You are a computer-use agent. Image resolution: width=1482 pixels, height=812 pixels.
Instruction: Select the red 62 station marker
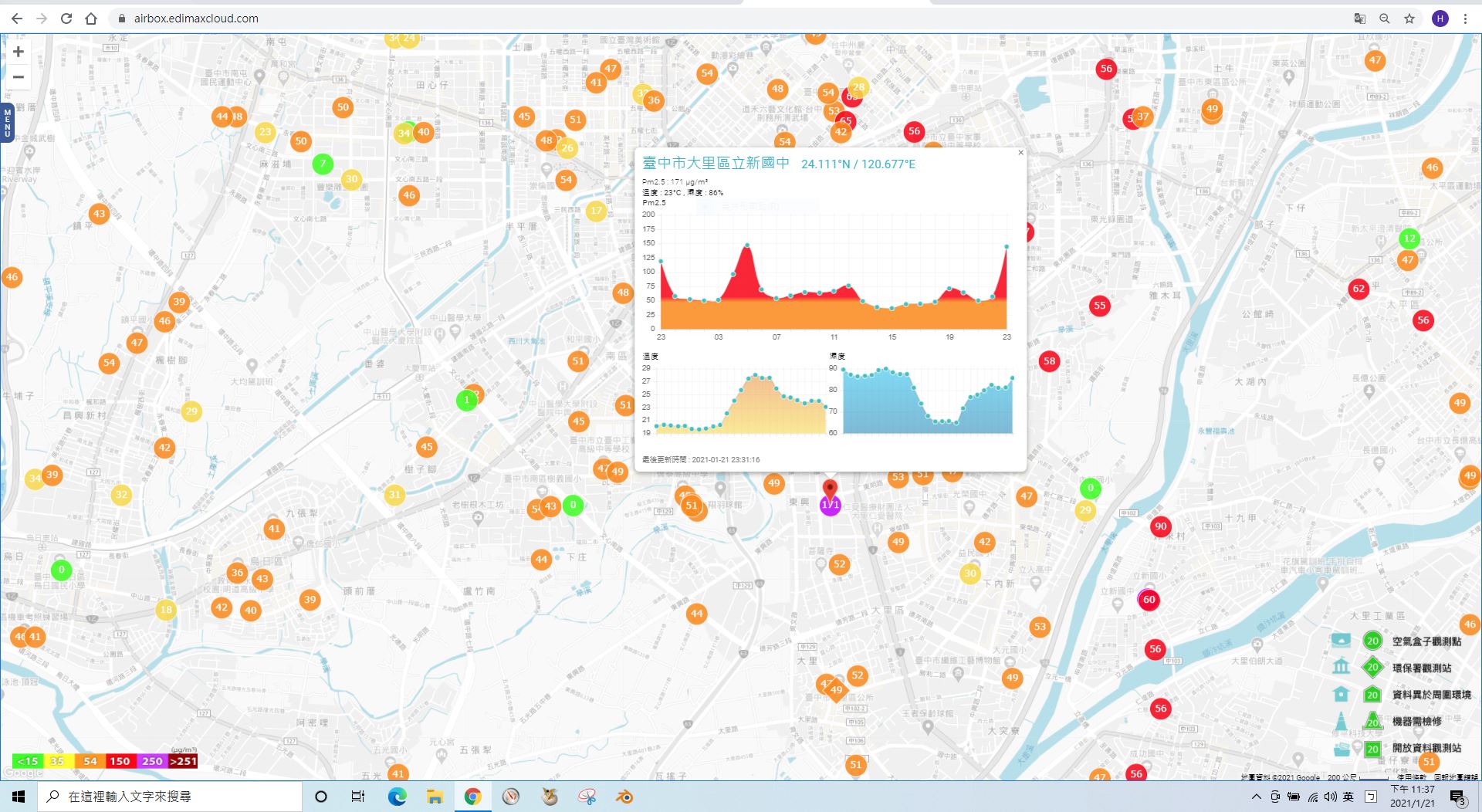[1358, 289]
